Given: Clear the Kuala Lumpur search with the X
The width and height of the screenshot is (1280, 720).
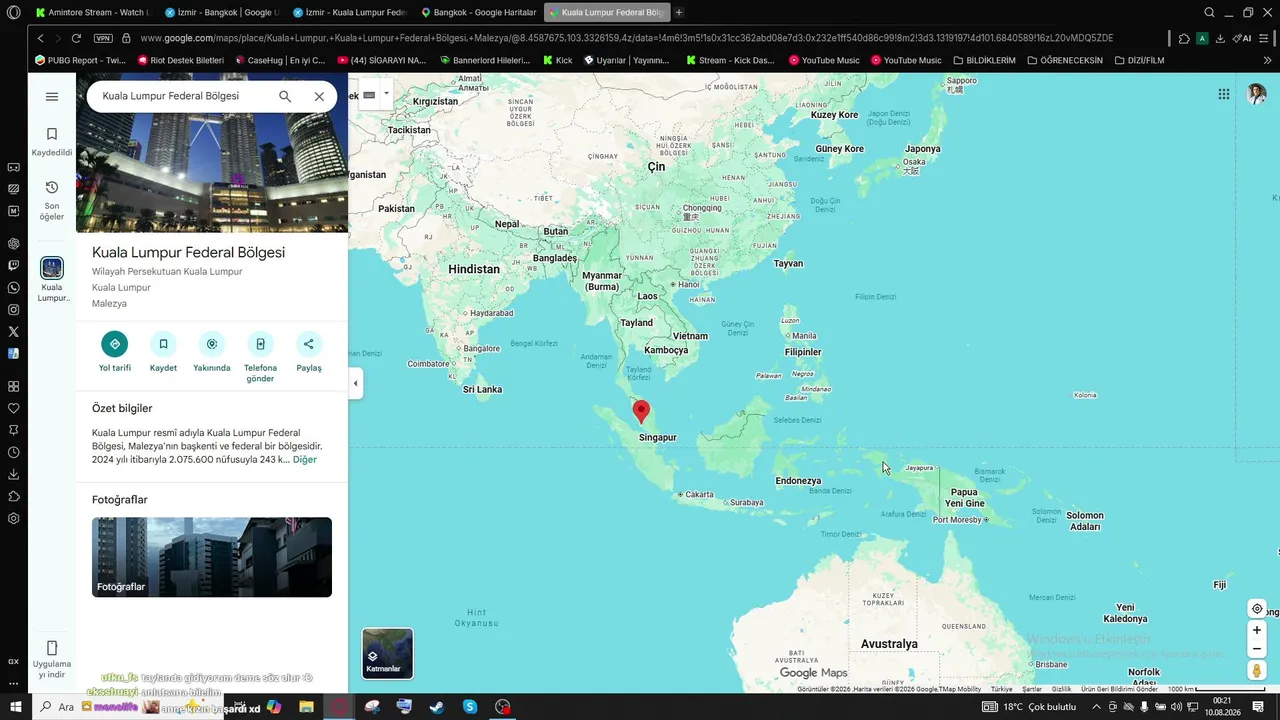Looking at the screenshot, I should 319,97.
